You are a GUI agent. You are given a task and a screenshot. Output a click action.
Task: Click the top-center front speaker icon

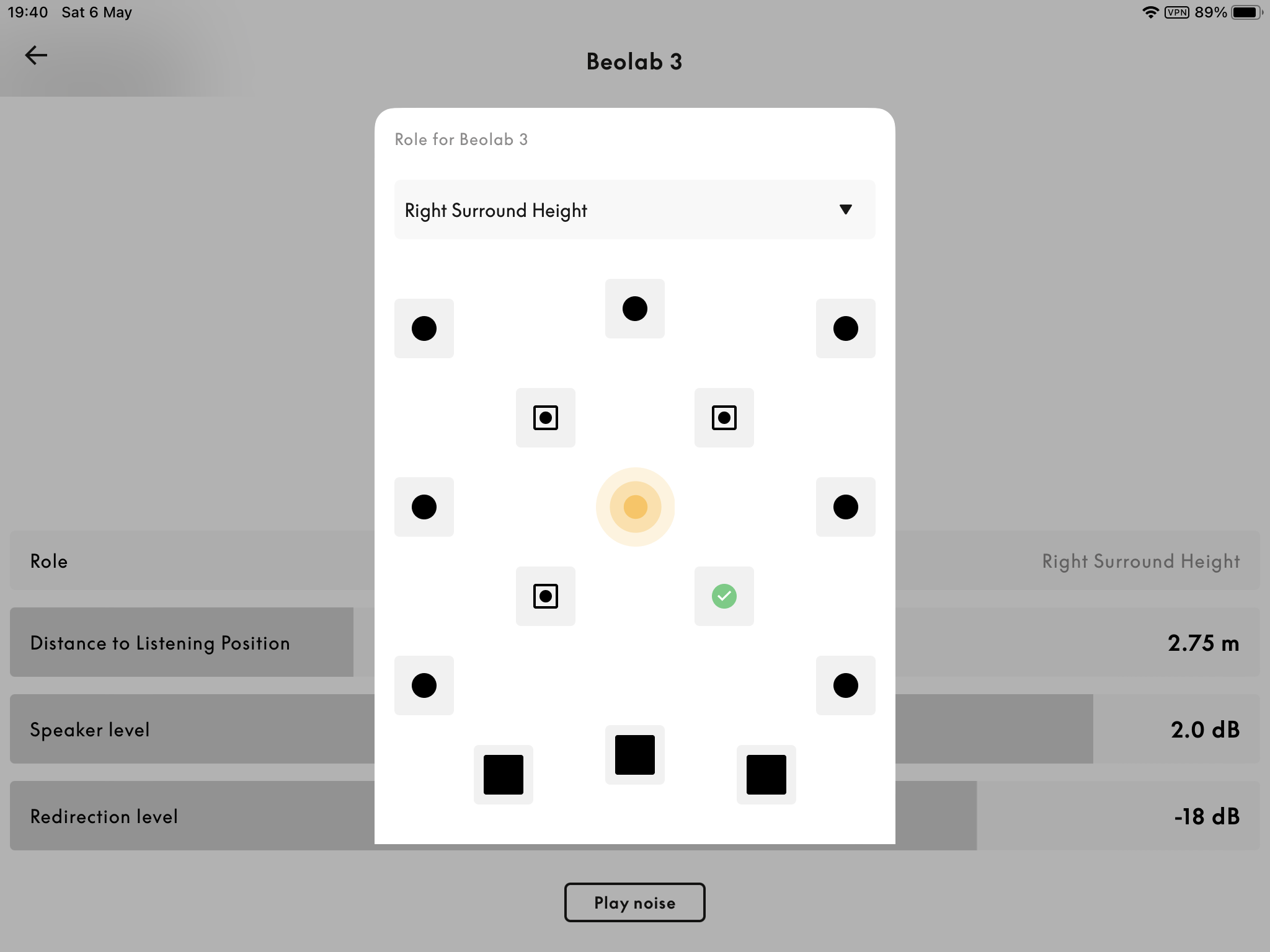click(634, 308)
